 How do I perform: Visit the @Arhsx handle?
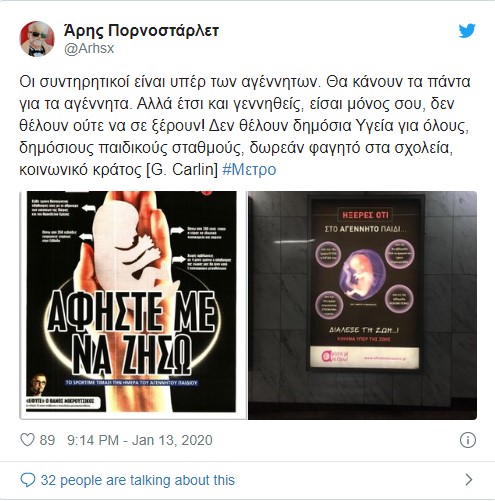click(89, 48)
